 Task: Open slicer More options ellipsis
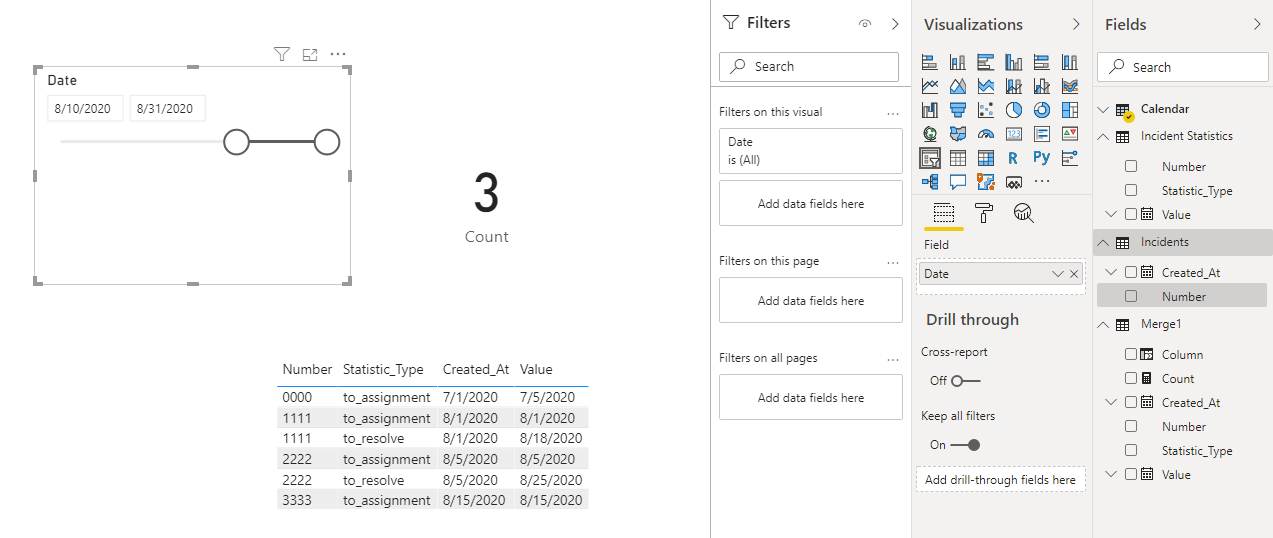338,54
